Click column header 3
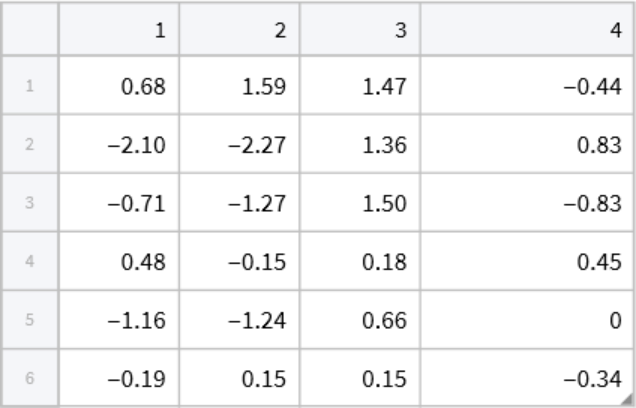The height and width of the screenshot is (408, 636). (359, 31)
